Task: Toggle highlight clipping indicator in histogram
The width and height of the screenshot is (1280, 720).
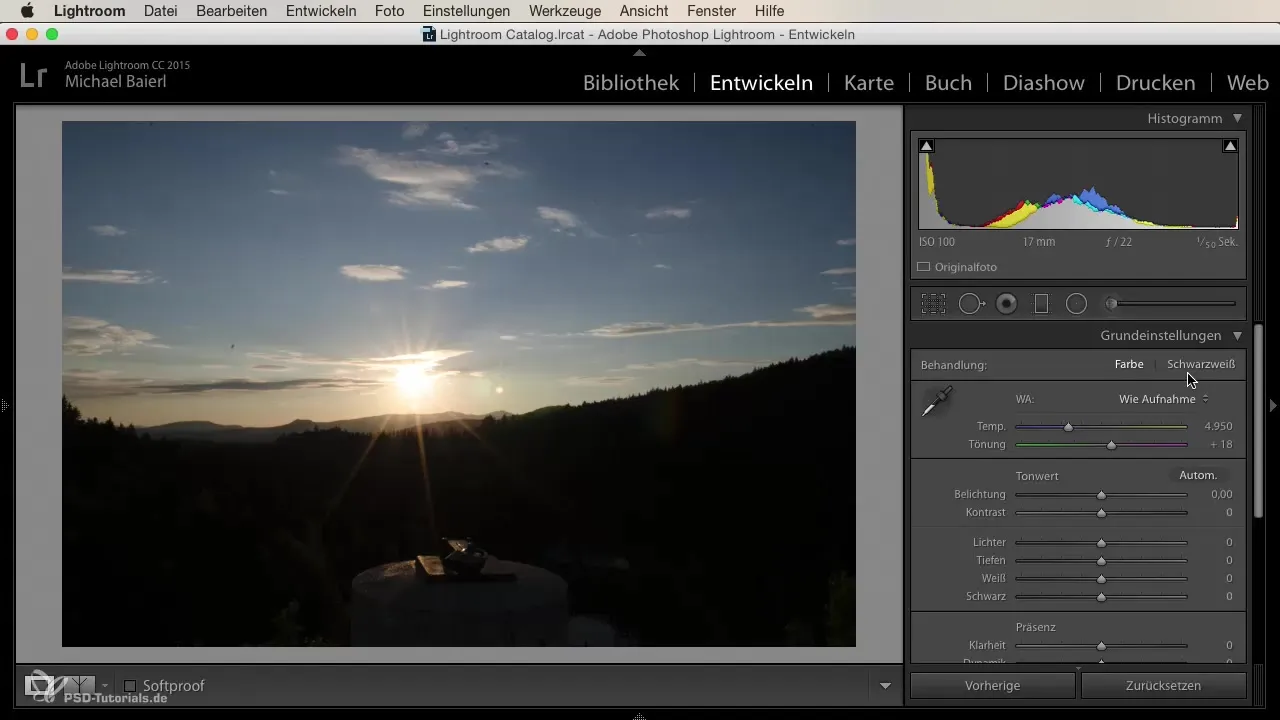Action: pyautogui.click(x=1230, y=146)
